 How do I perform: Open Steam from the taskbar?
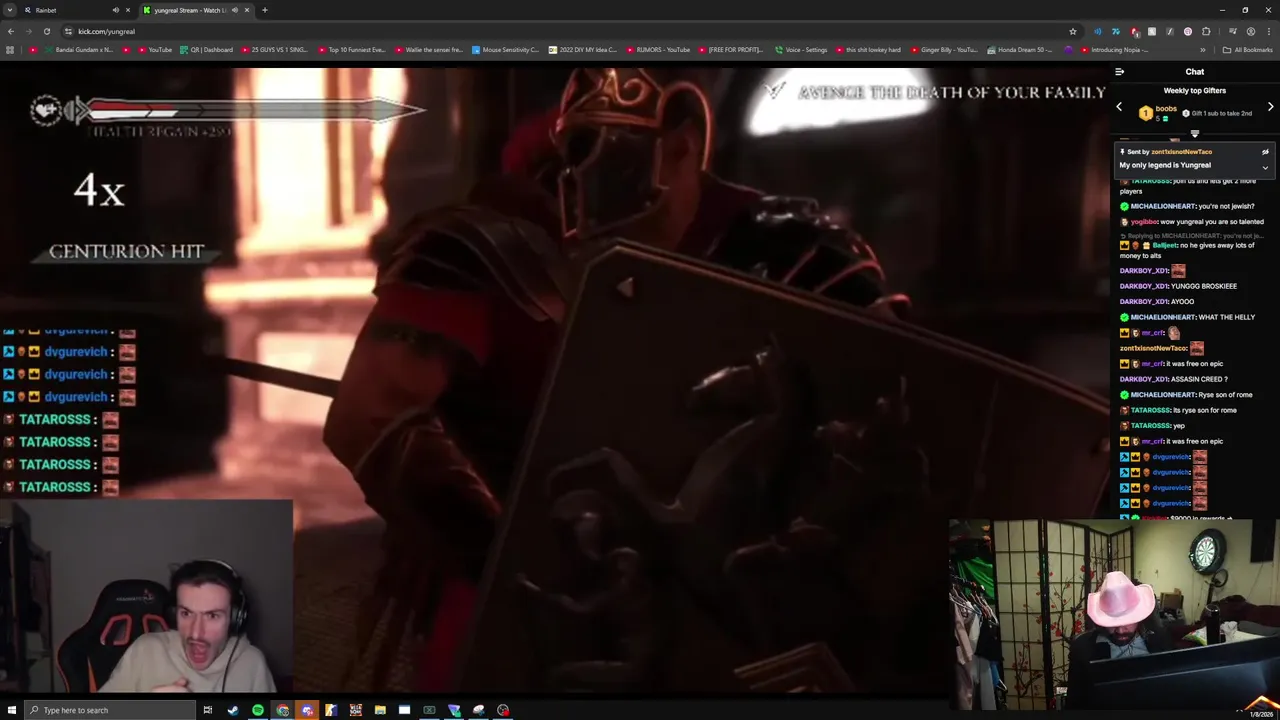233,710
